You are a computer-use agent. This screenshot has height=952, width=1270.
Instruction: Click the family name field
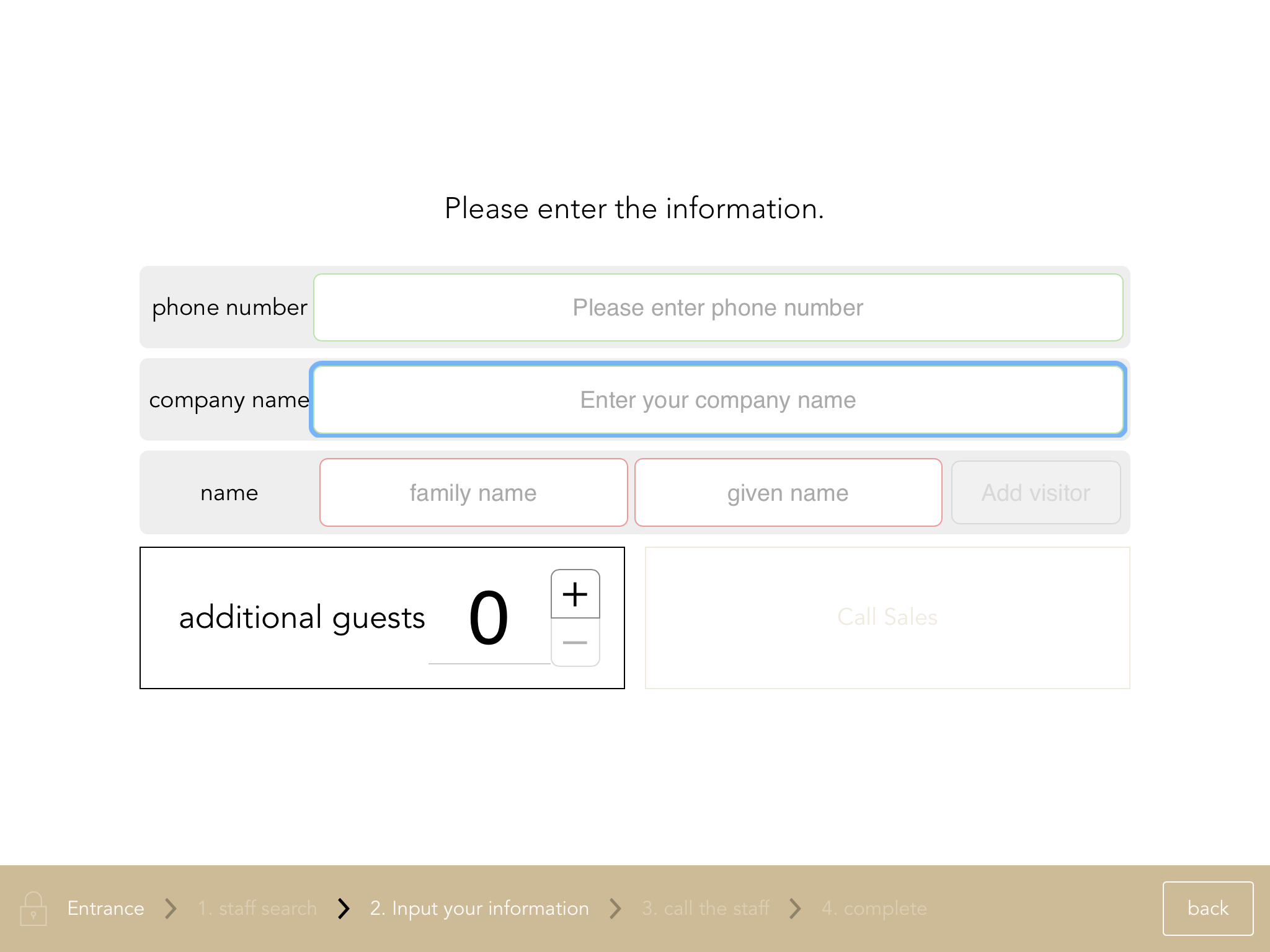pyautogui.click(x=473, y=492)
